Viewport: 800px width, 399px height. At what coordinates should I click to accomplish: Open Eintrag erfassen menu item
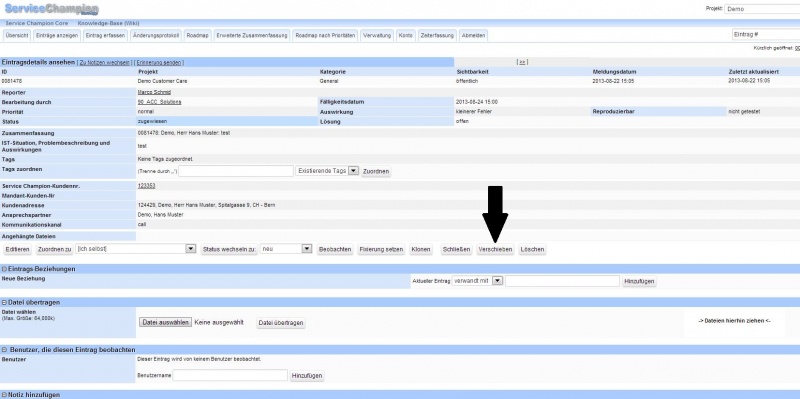105,35
